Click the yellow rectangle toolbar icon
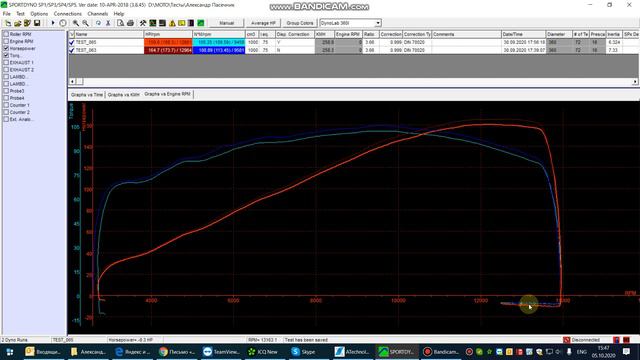The width and height of the screenshot is (640, 360). pos(181,23)
